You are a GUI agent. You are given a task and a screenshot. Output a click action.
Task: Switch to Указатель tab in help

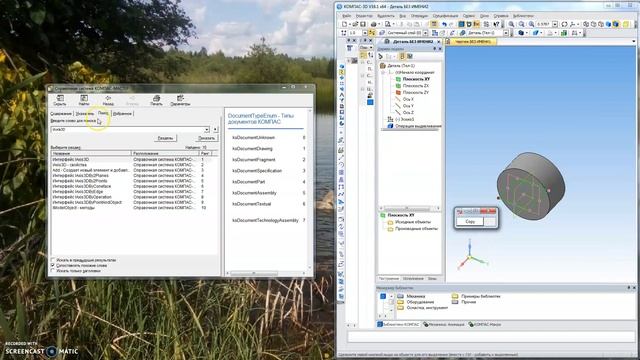85,113
